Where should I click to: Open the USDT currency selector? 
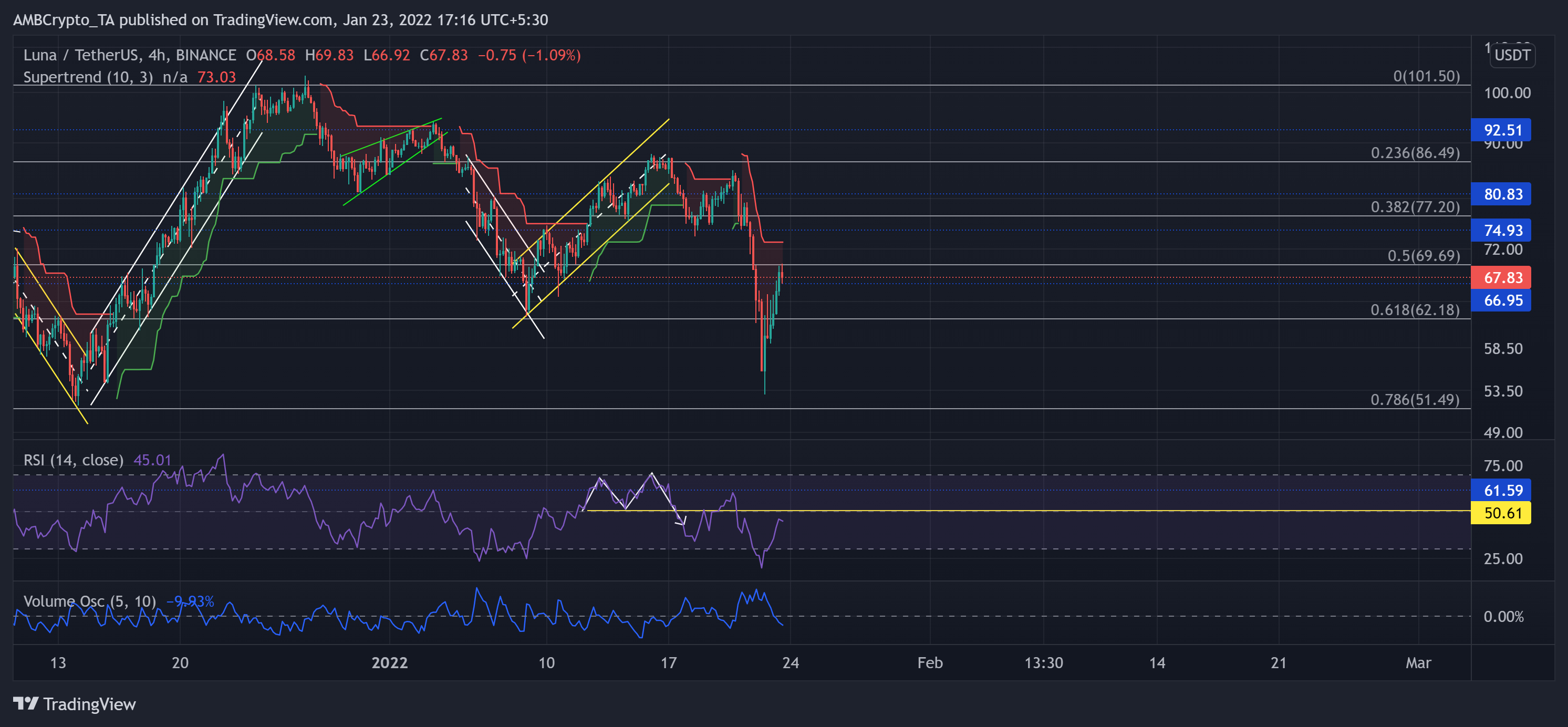(x=1511, y=55)
